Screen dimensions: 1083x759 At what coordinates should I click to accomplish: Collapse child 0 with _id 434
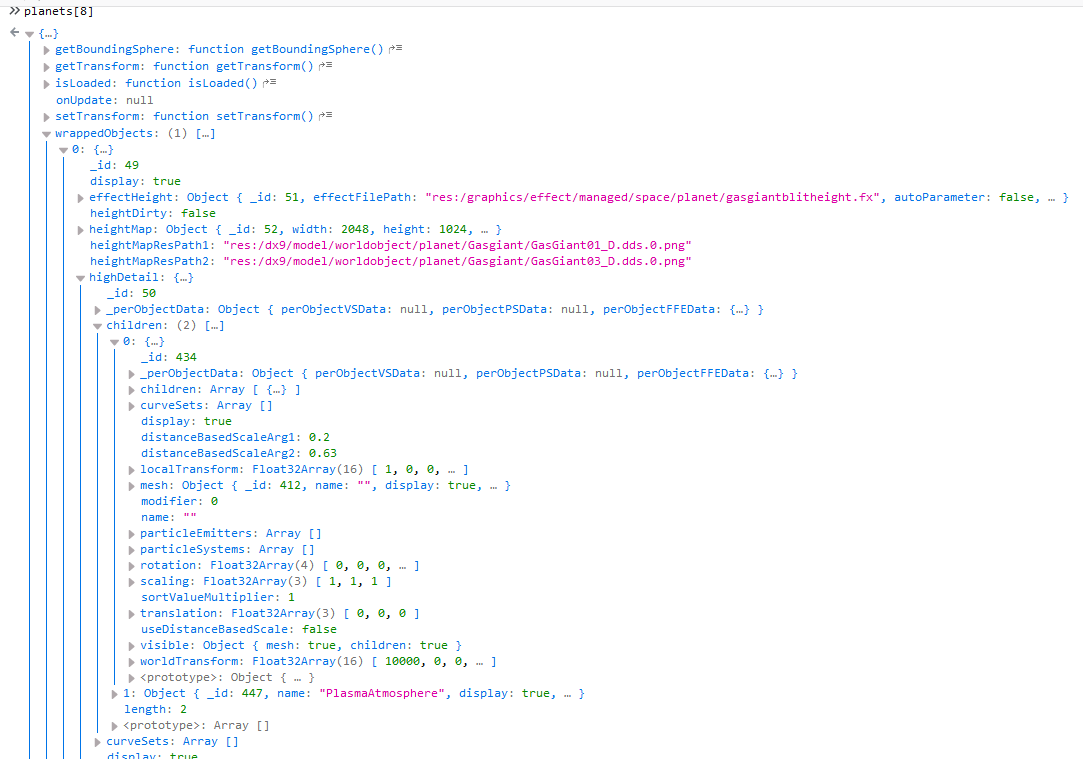[115, 342]
